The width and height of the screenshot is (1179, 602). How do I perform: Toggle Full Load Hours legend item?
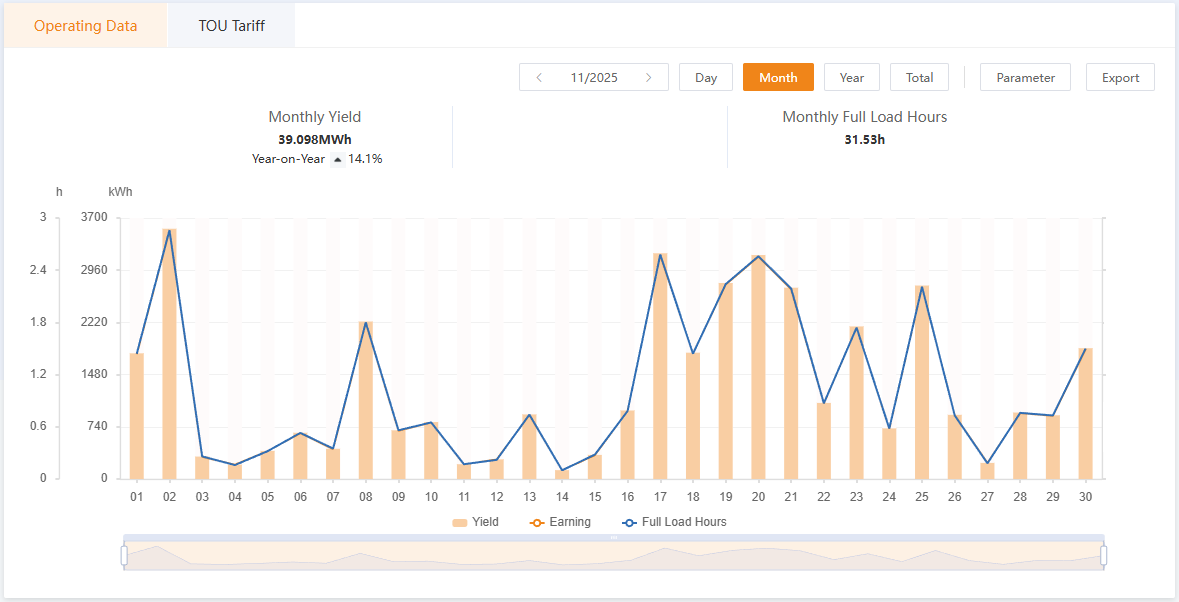point(674,522)
